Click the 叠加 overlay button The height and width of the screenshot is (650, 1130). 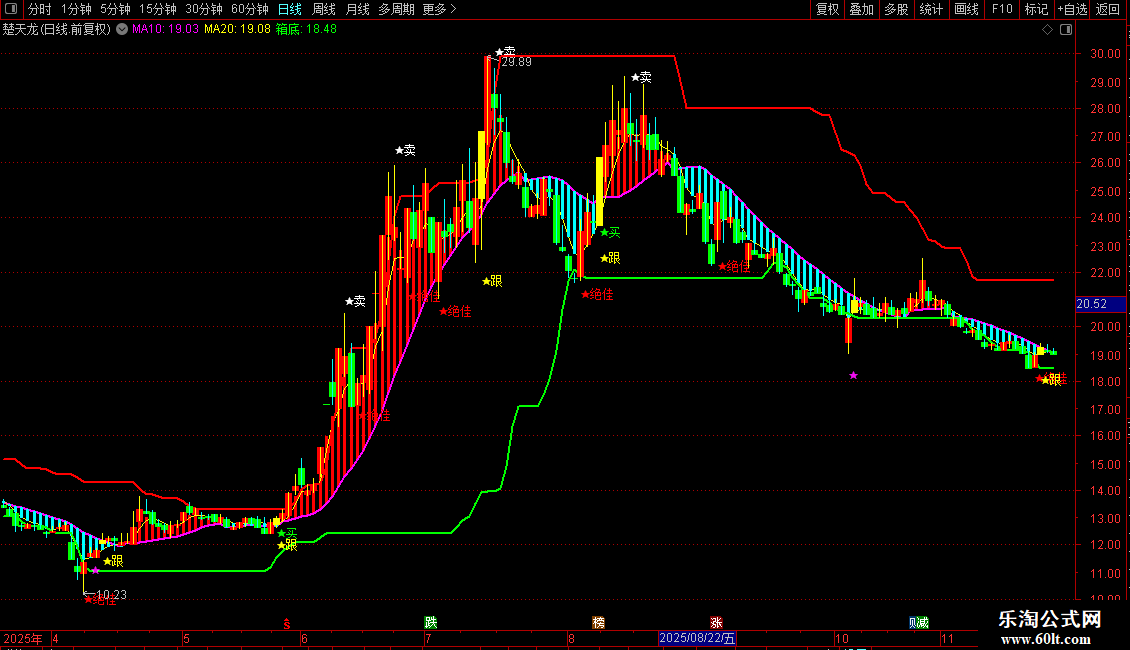click(x=862, y=9)
